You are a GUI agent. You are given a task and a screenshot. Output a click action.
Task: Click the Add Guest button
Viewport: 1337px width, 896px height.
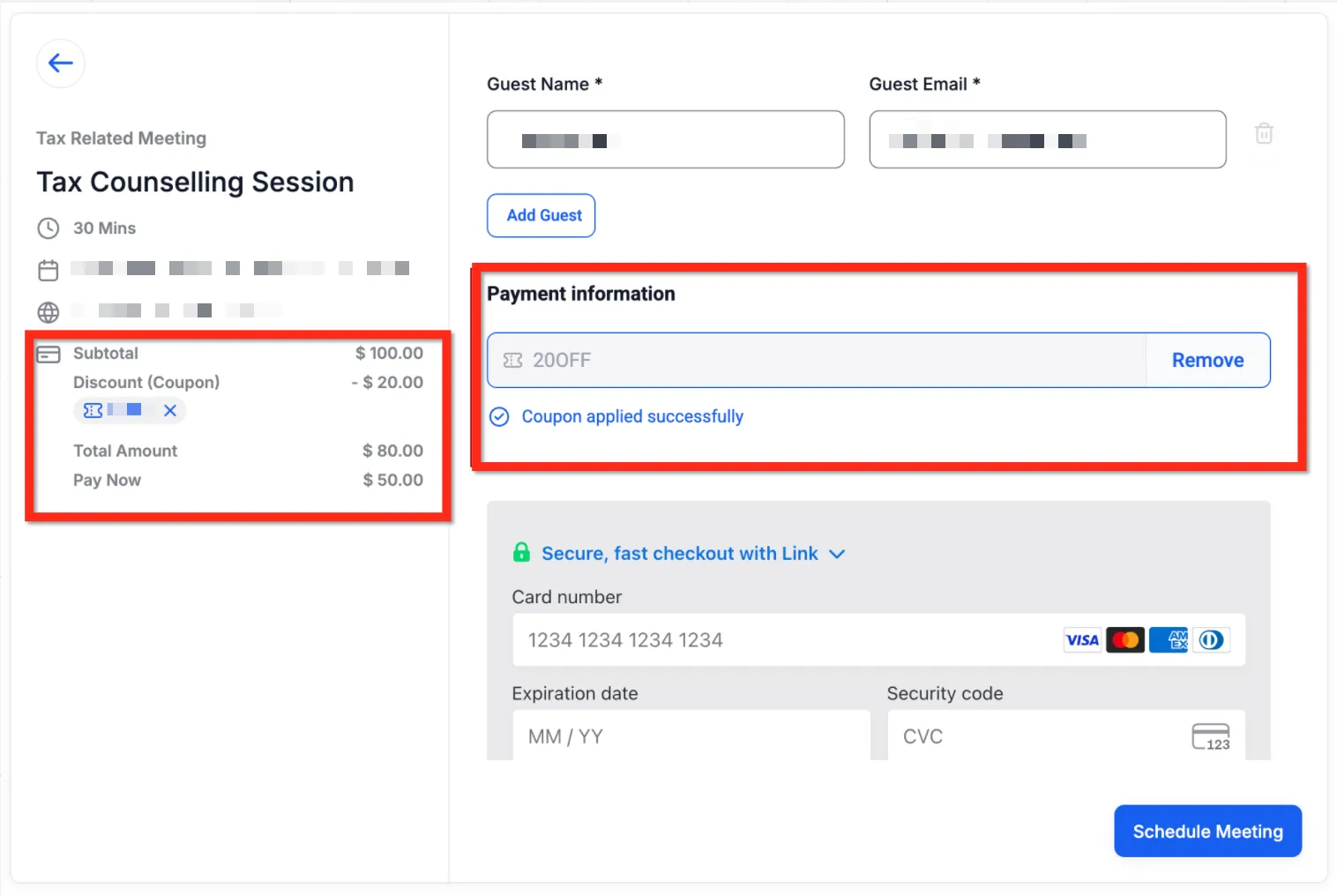(x=542, y=215)
